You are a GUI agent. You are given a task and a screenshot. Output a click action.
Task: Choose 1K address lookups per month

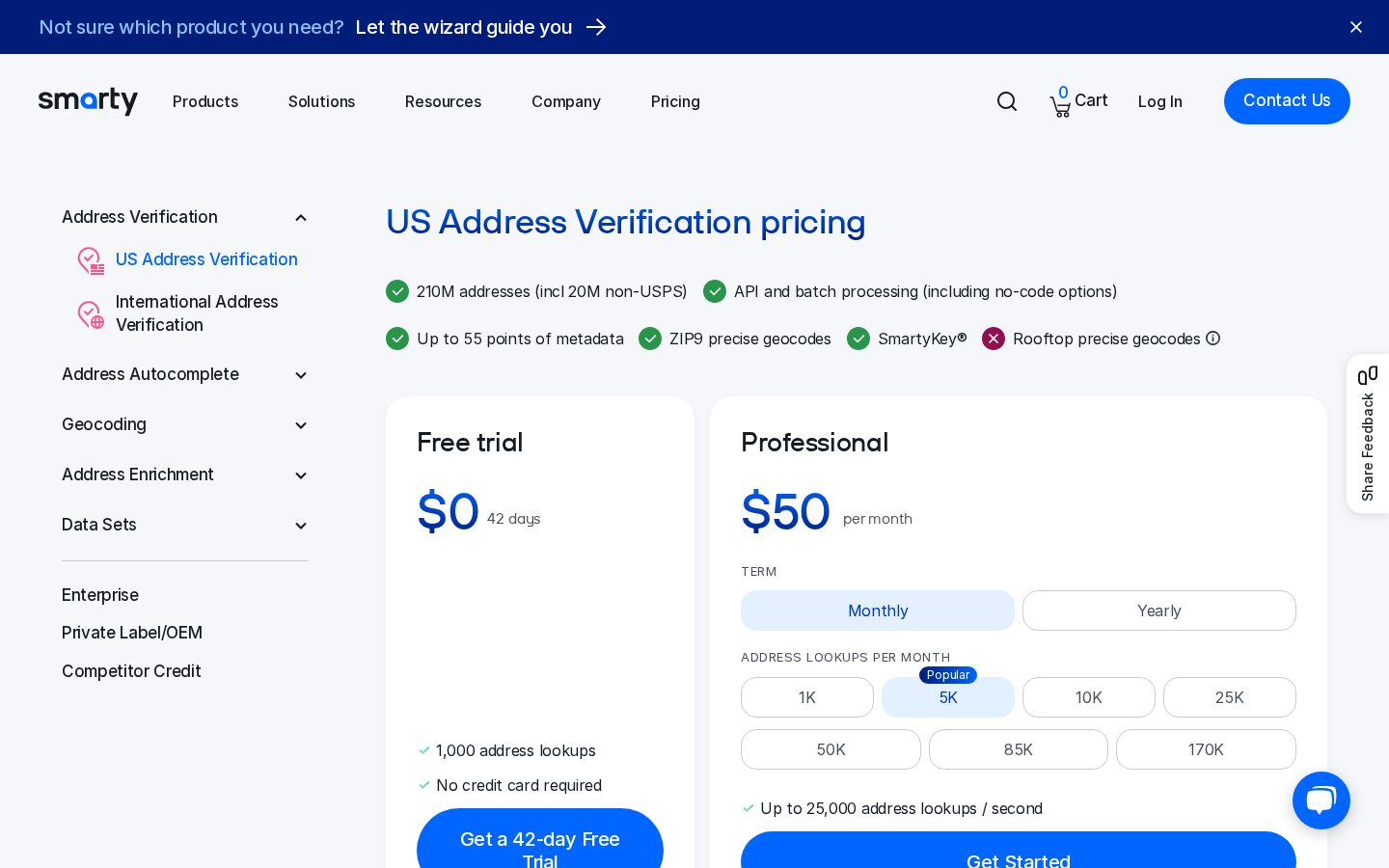(x=807, y=697)
